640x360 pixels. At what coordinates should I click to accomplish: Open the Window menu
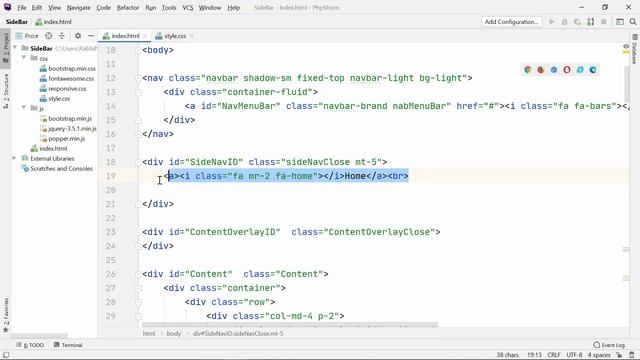(x=210, y=7)
